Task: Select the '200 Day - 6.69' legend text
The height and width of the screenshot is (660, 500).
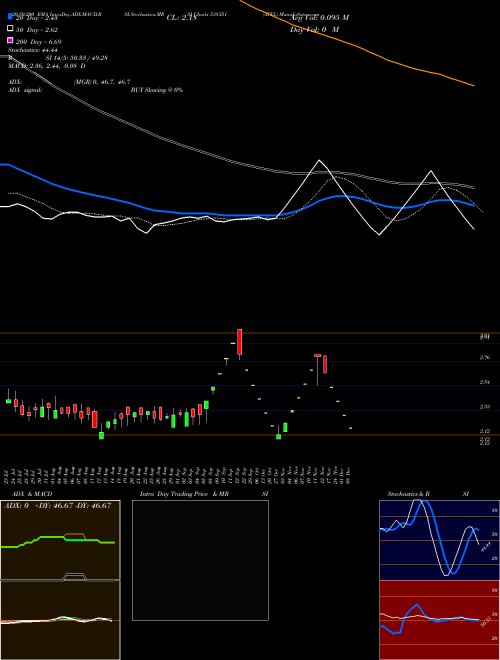Action: click(x=38, y=42)
